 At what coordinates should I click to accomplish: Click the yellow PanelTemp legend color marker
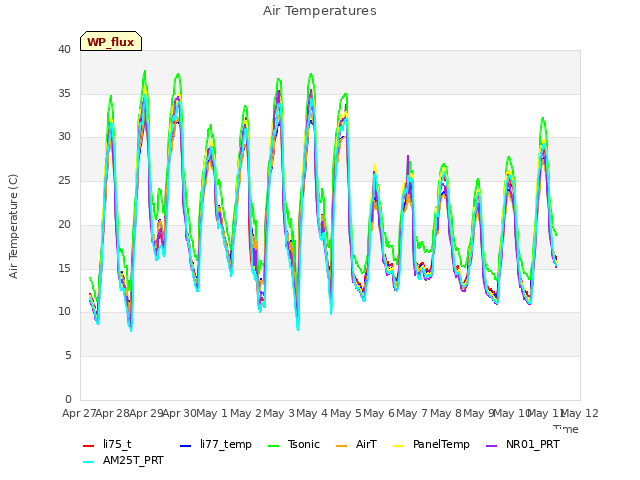(398, 446)
